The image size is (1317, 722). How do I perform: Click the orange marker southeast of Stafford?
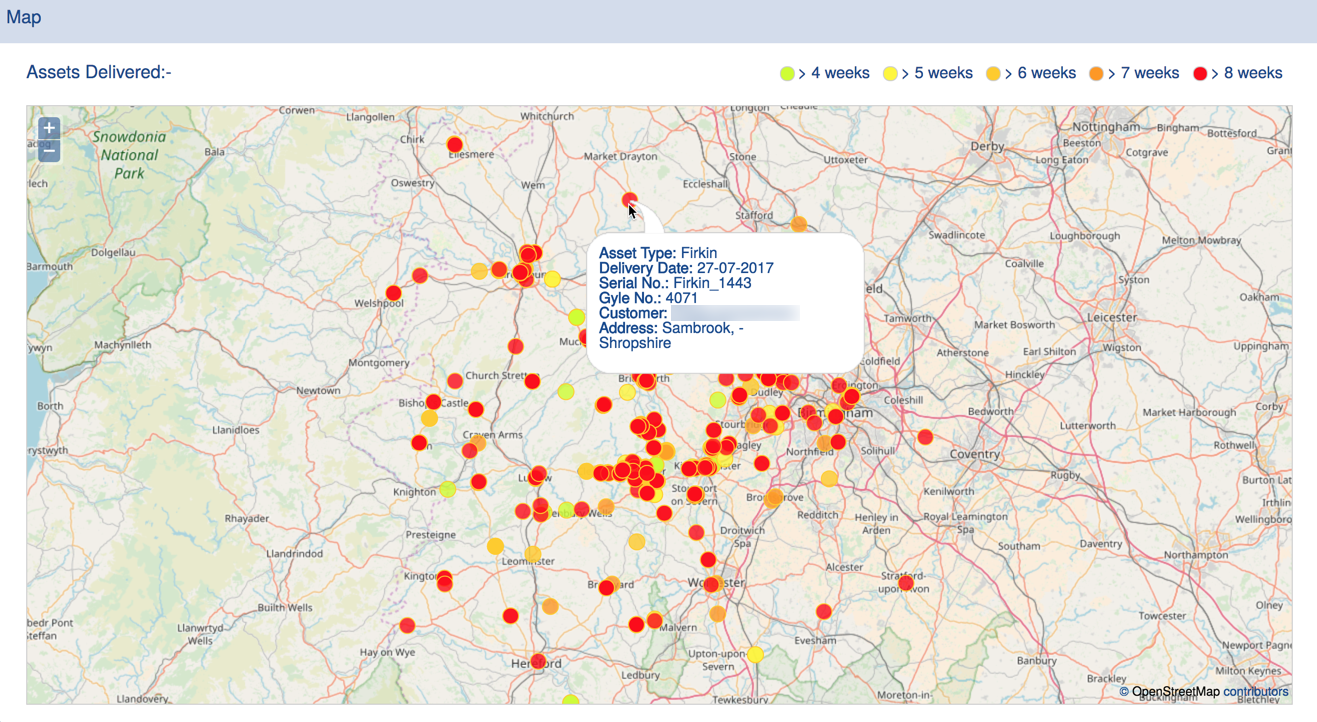799,225
